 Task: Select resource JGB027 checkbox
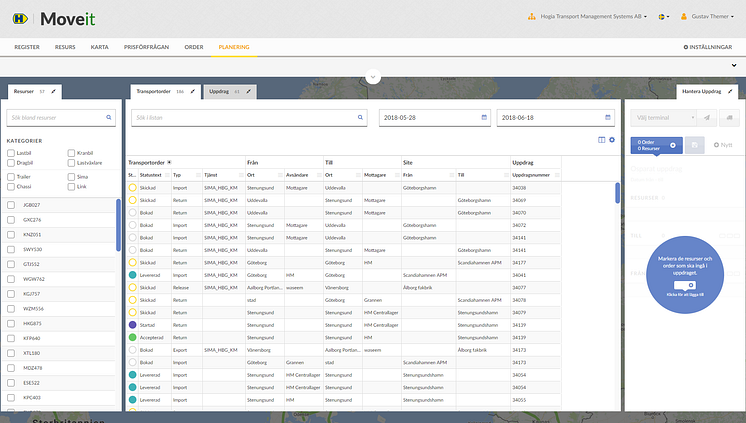[11, 205]
